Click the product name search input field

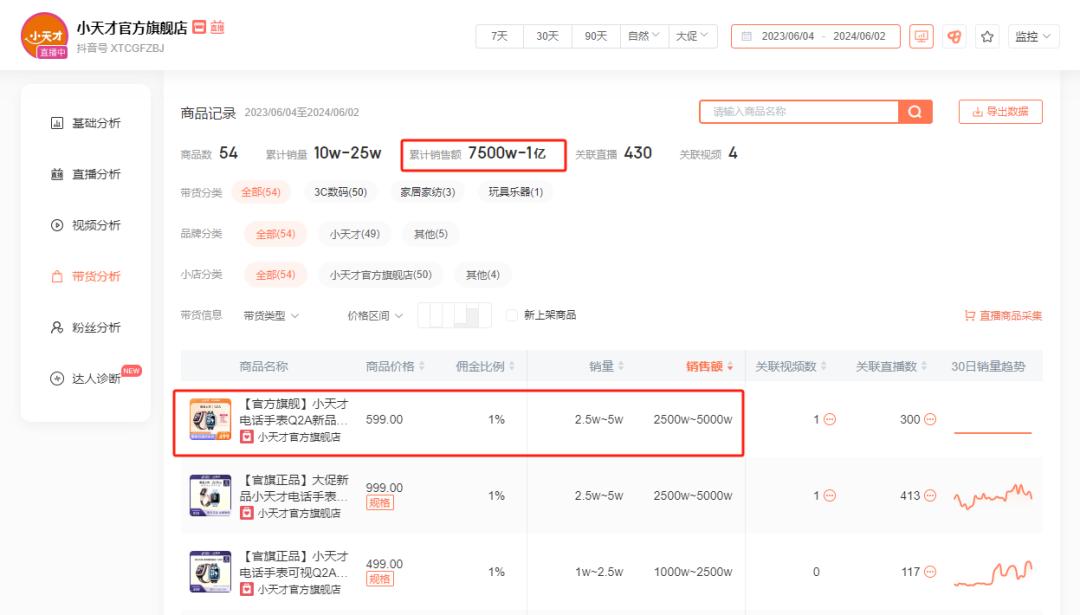tap(798, 112)
